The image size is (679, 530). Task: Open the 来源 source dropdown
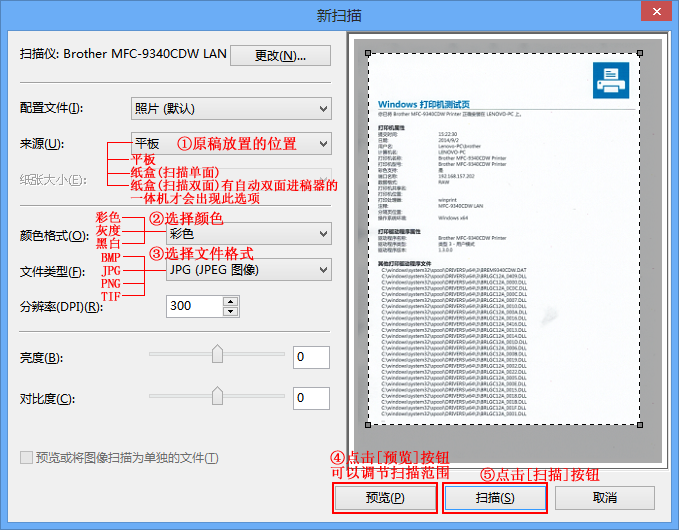point(231,143)
